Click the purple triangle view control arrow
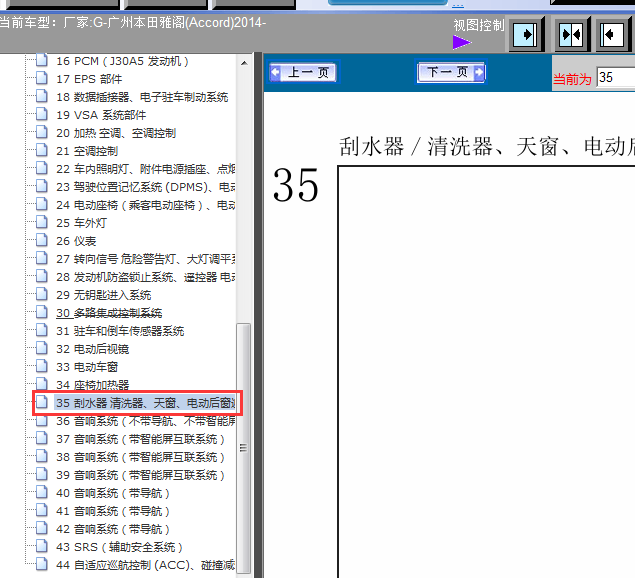 click(462, 42)
